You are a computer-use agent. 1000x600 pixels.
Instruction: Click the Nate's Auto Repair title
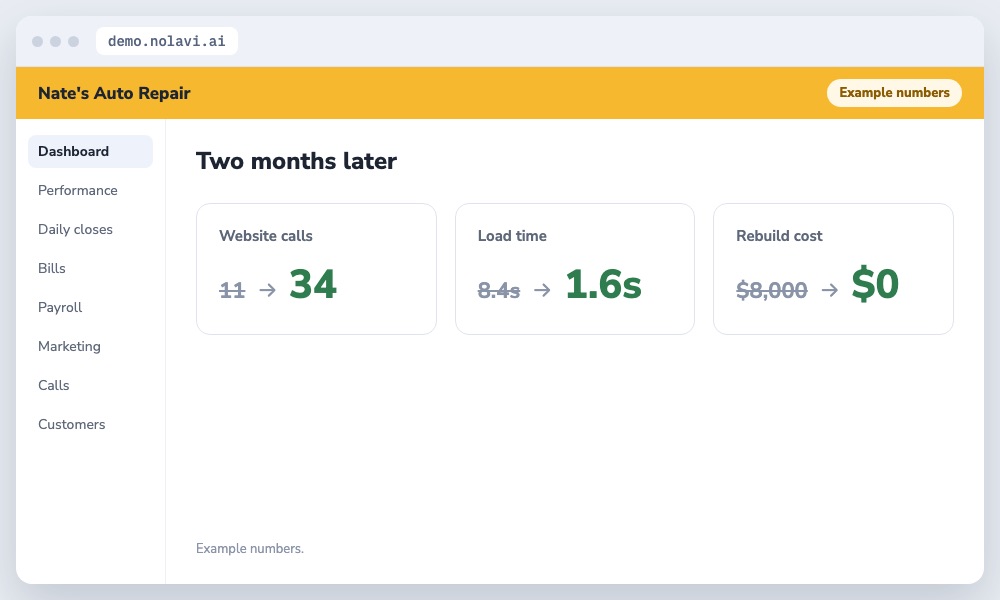(x=114, y=93)
